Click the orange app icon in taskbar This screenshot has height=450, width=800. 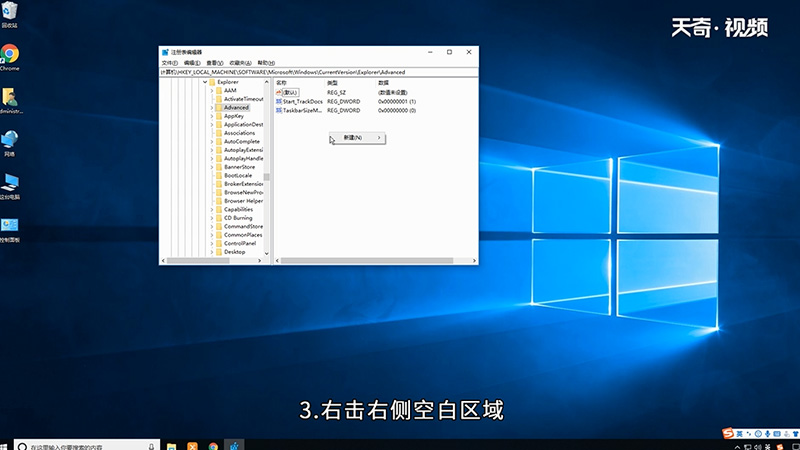pos(192,446)
